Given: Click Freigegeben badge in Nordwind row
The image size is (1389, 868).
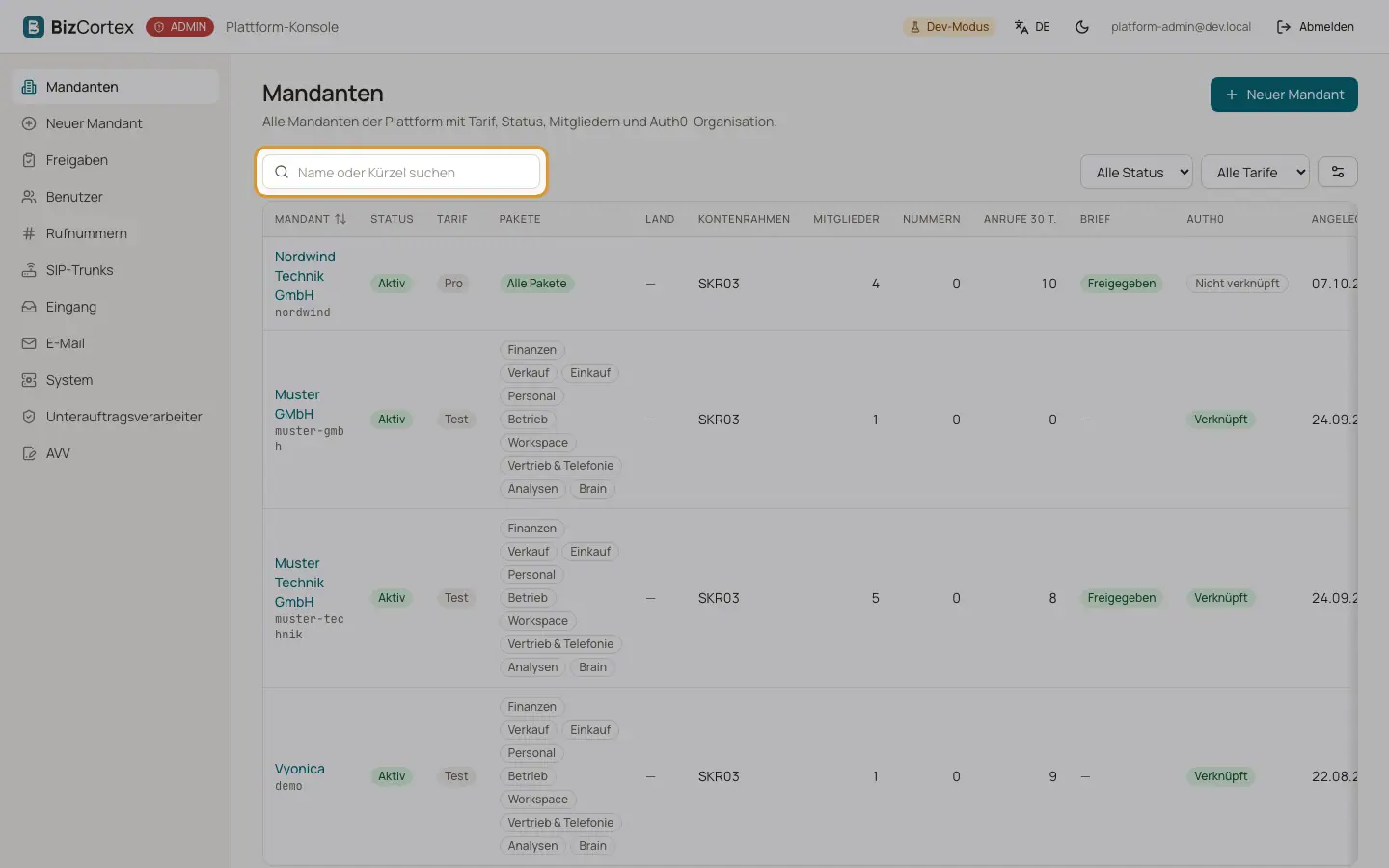Looking at the screenshot, I should 1122,284.
